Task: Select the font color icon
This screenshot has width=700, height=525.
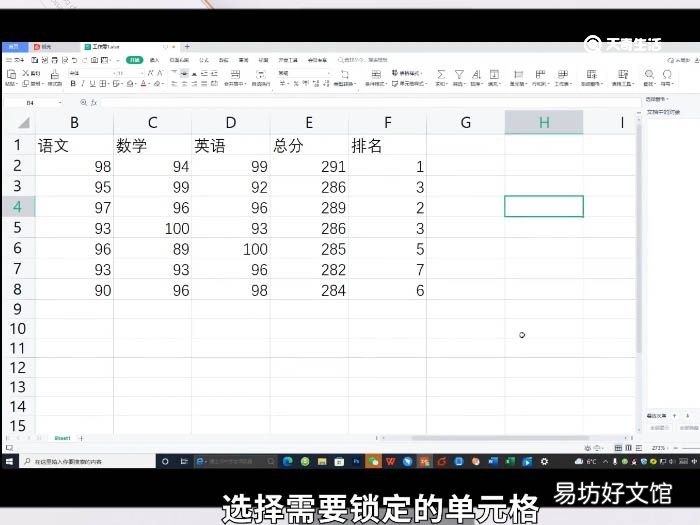Action: (x=144, y=83)
